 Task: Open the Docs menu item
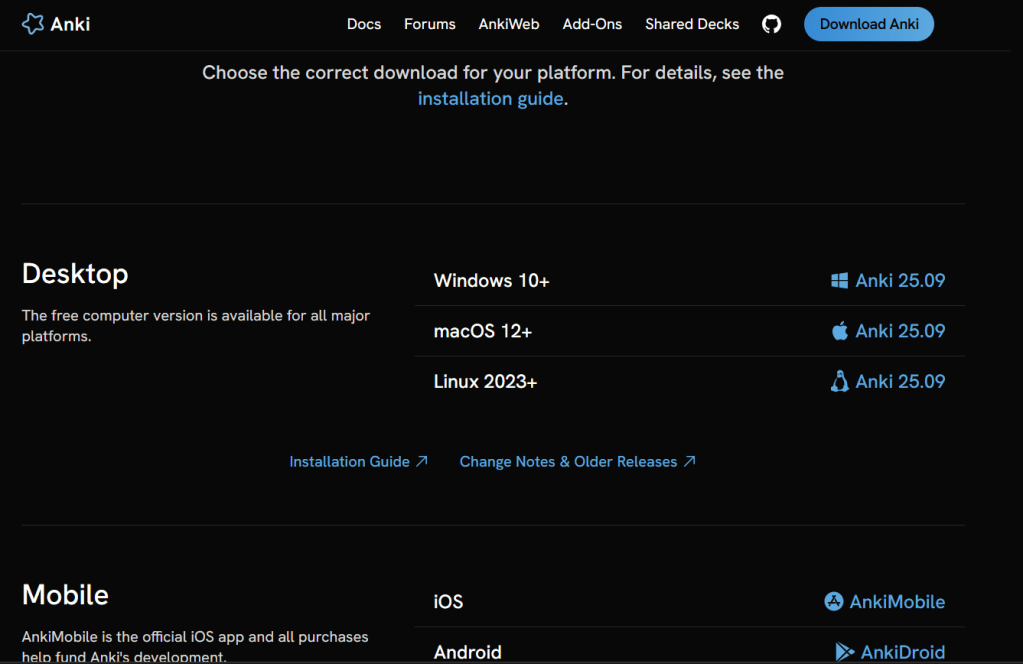tap(364, 24)
